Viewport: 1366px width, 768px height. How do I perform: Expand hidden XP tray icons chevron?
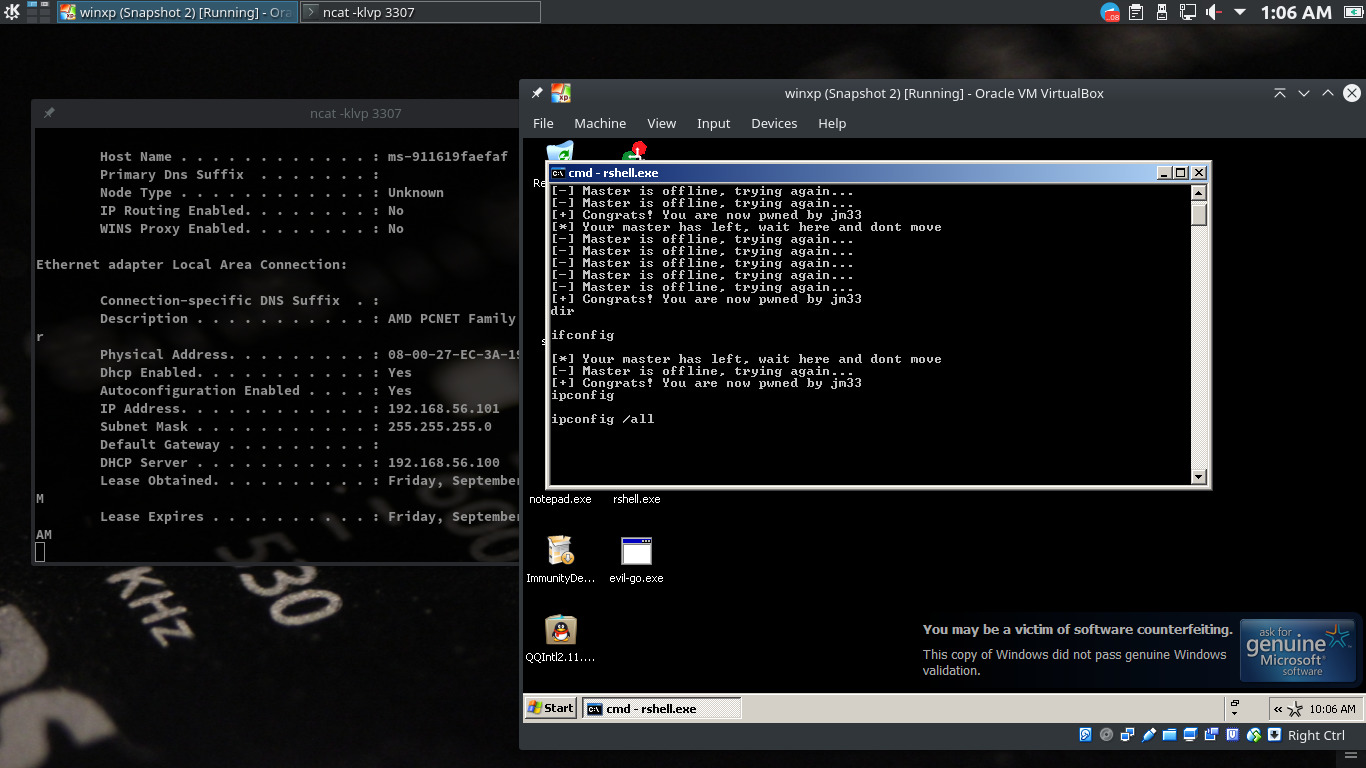pos(1278,709)
